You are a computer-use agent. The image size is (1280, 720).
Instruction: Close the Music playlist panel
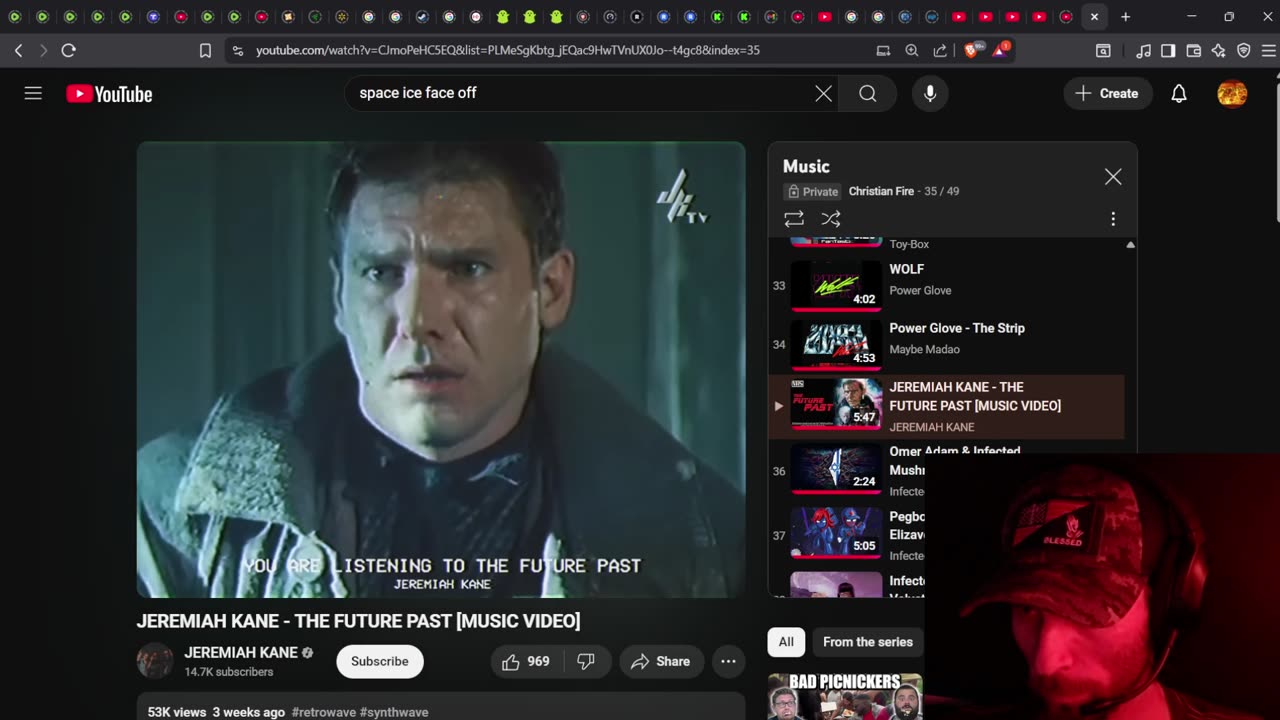coord(1113,177)
